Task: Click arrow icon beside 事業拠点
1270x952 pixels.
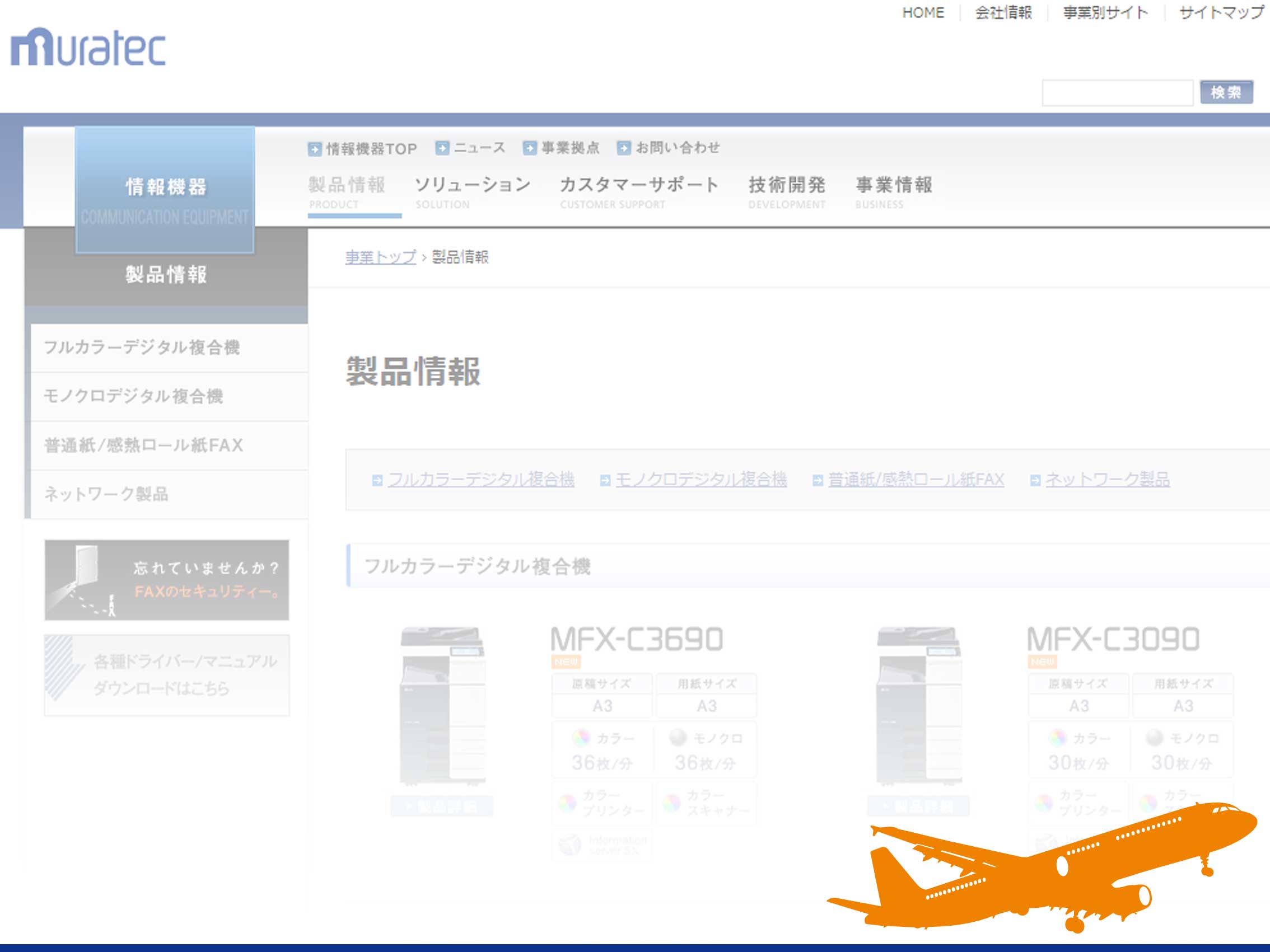Action: [x=529, y=148]
